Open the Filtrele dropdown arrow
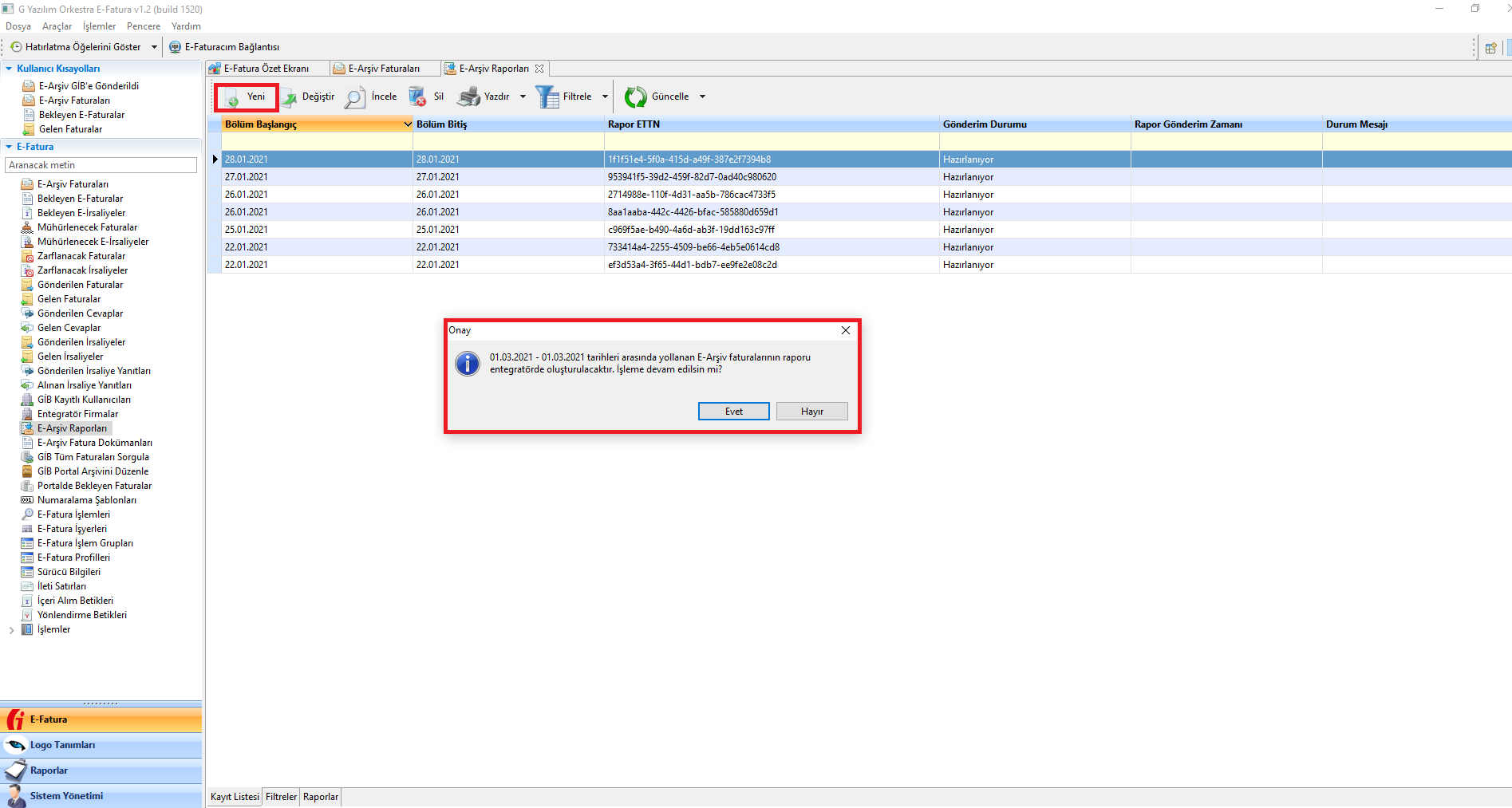Screen dimensions: 1512x808 605,97
